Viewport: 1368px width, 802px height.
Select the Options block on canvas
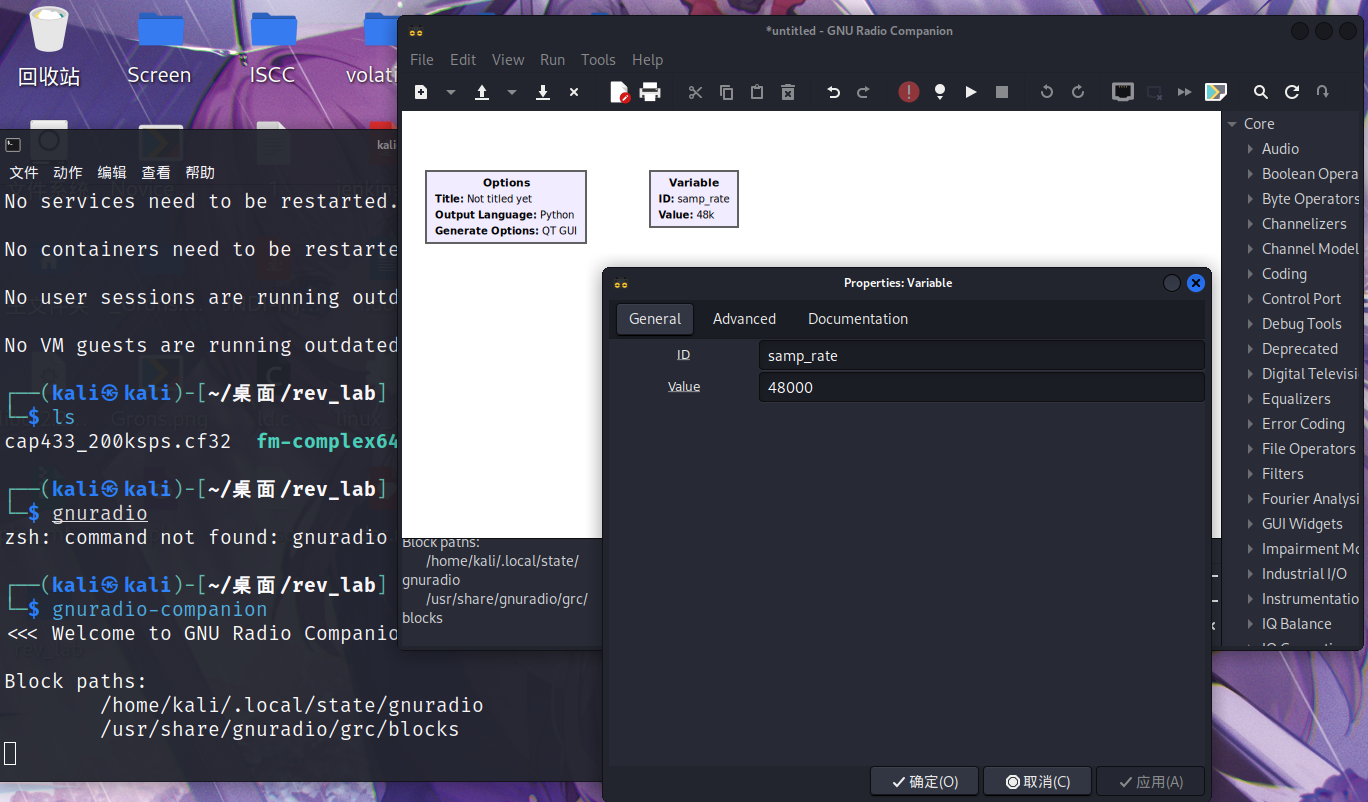click(506, 207)
